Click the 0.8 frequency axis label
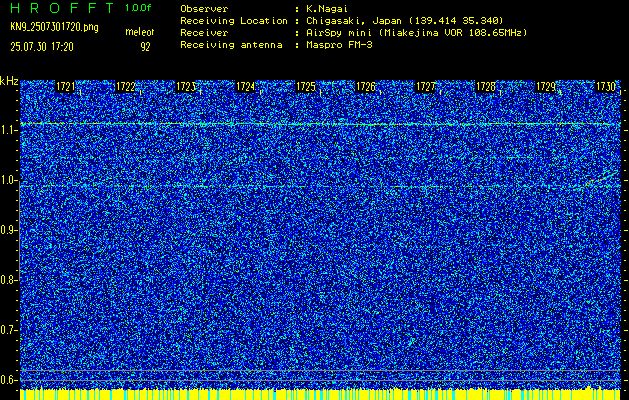The height and width of the screenshot is (400, 629). [8, 280]
